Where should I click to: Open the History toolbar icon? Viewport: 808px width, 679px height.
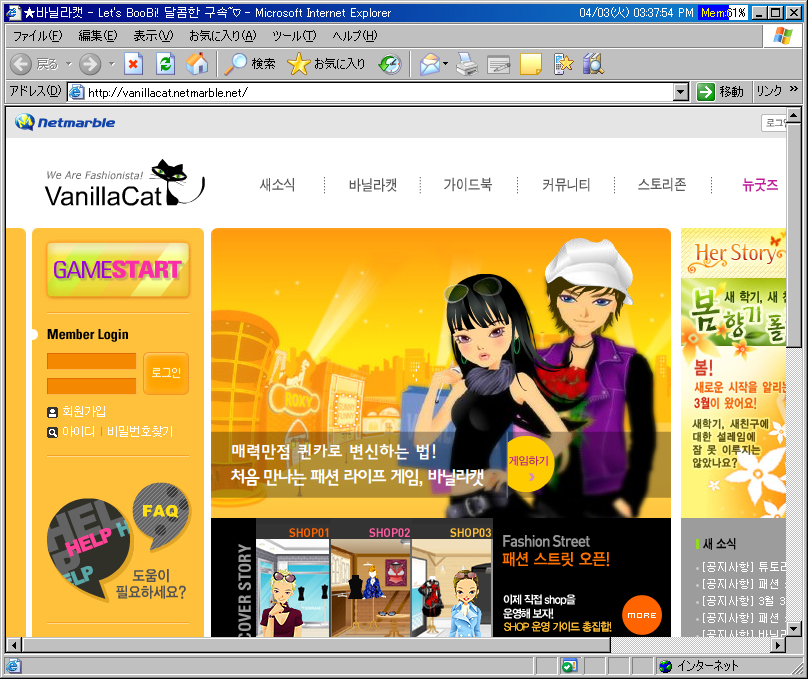(x=389, y=64)
